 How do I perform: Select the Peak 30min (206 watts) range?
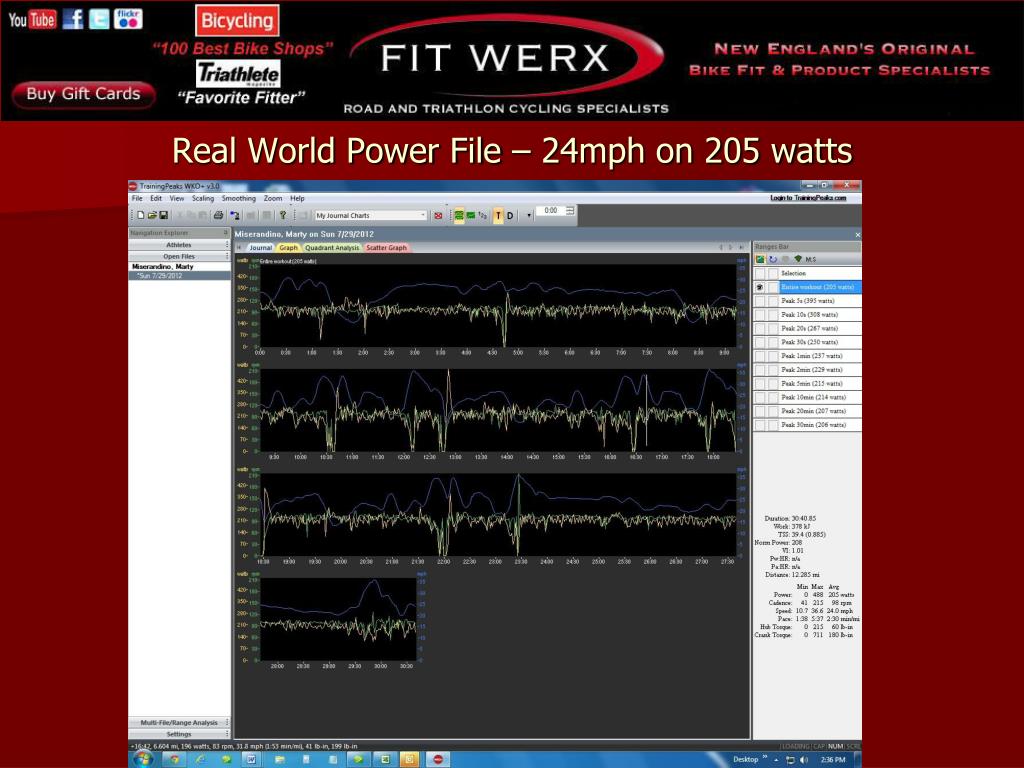point(813,425)
